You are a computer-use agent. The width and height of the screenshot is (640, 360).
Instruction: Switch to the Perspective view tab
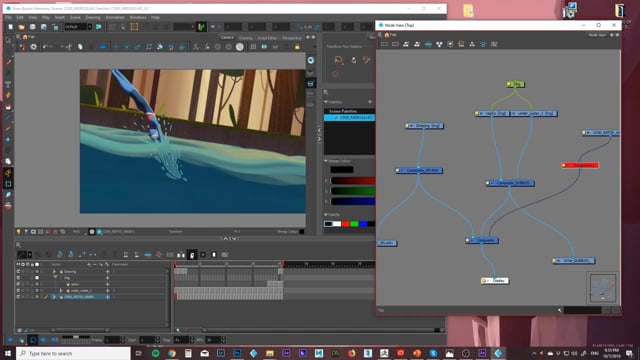292,38
